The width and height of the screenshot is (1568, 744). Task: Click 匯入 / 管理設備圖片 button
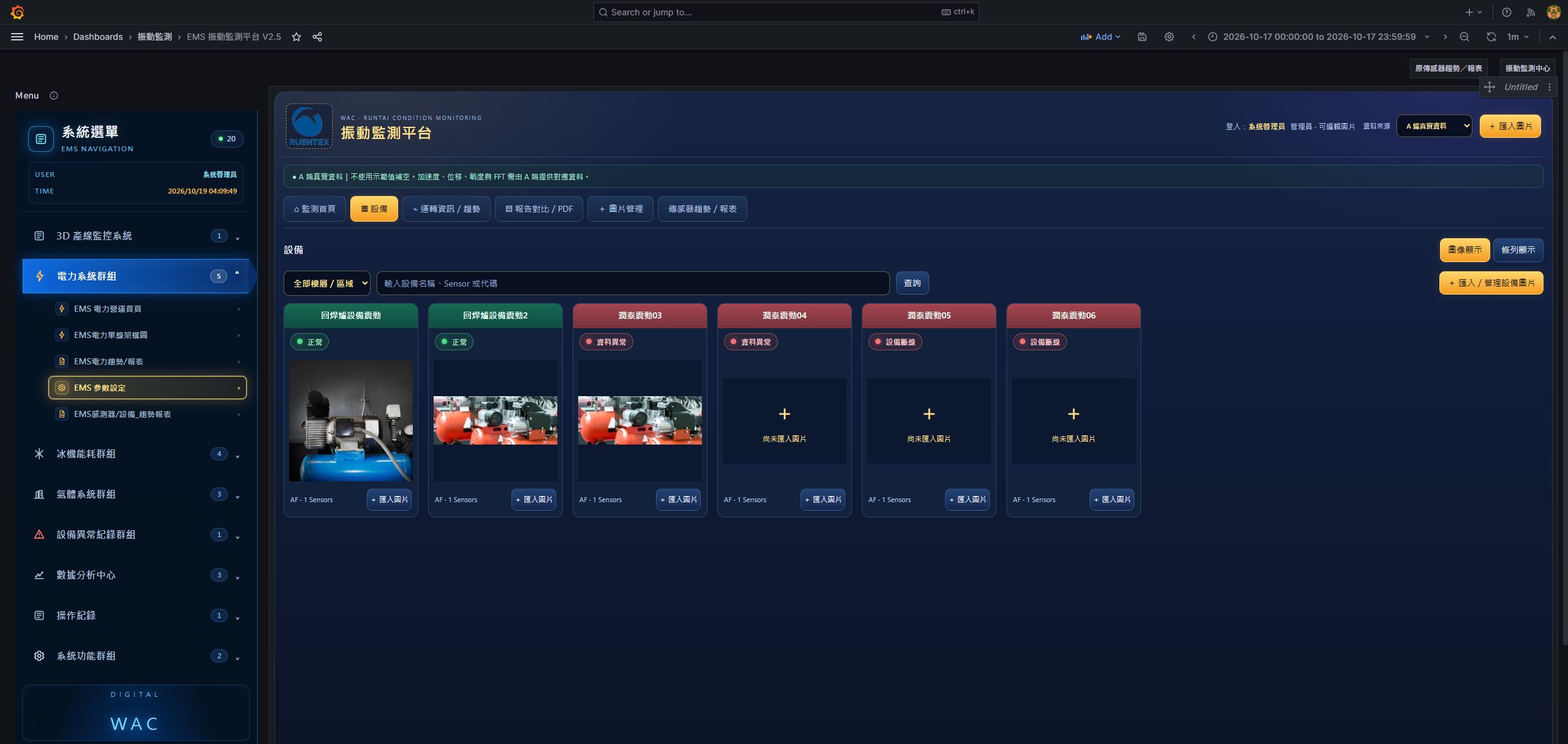tap(1491, 283)
